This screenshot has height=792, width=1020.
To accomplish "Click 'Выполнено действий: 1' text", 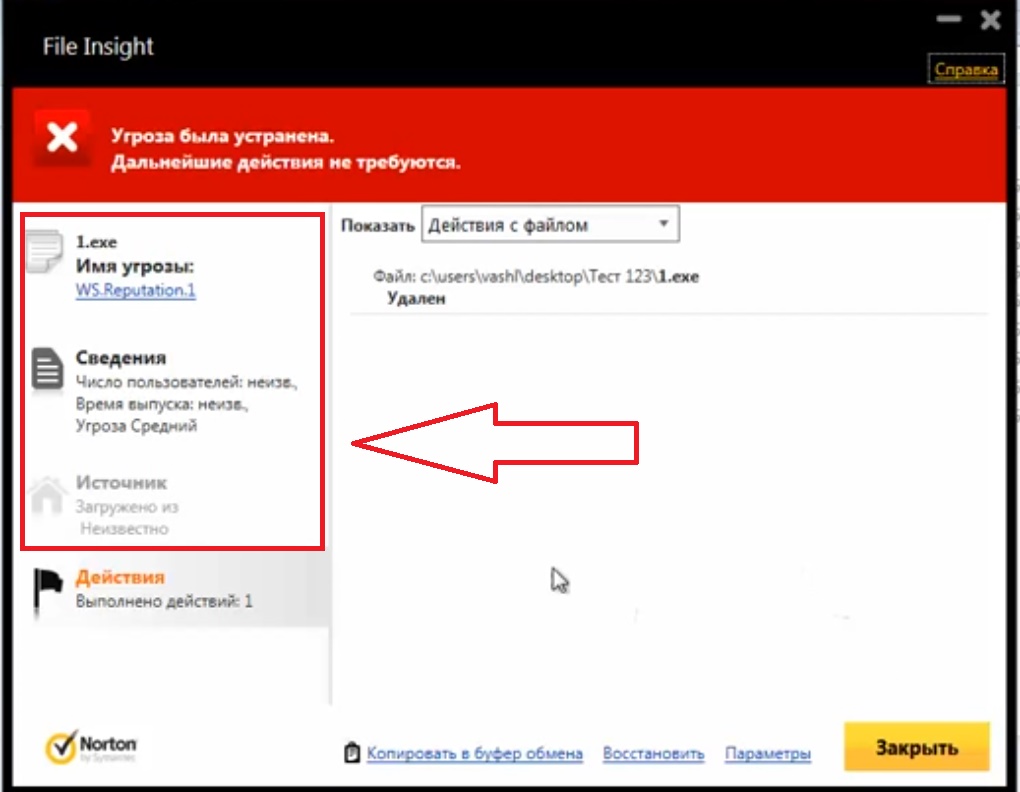I will 164,601.
